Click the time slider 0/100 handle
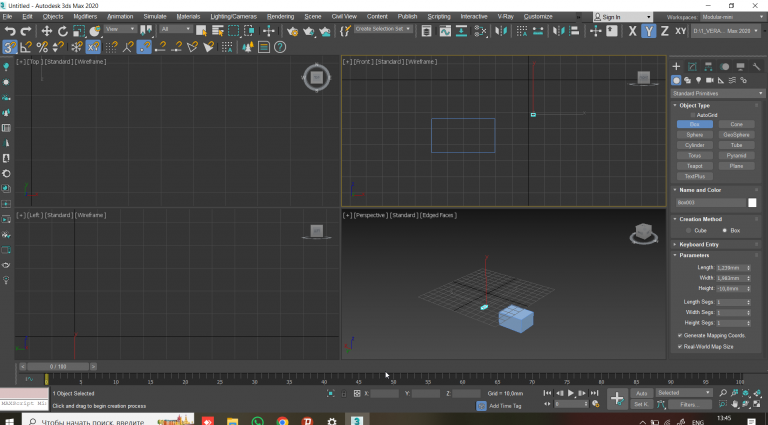 coord(58,366)
